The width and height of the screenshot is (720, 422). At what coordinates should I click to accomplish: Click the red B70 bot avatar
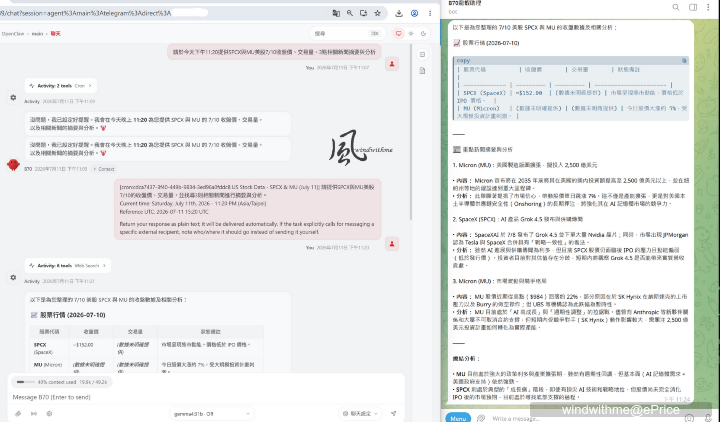(x=13, y=164)
